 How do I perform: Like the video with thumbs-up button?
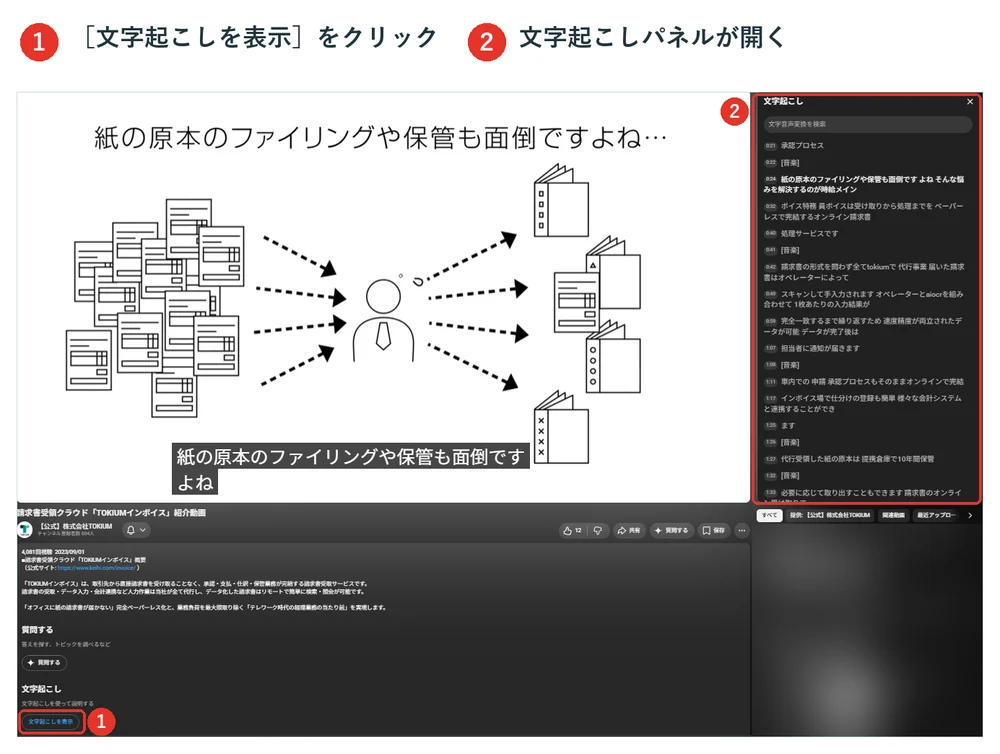572,531
